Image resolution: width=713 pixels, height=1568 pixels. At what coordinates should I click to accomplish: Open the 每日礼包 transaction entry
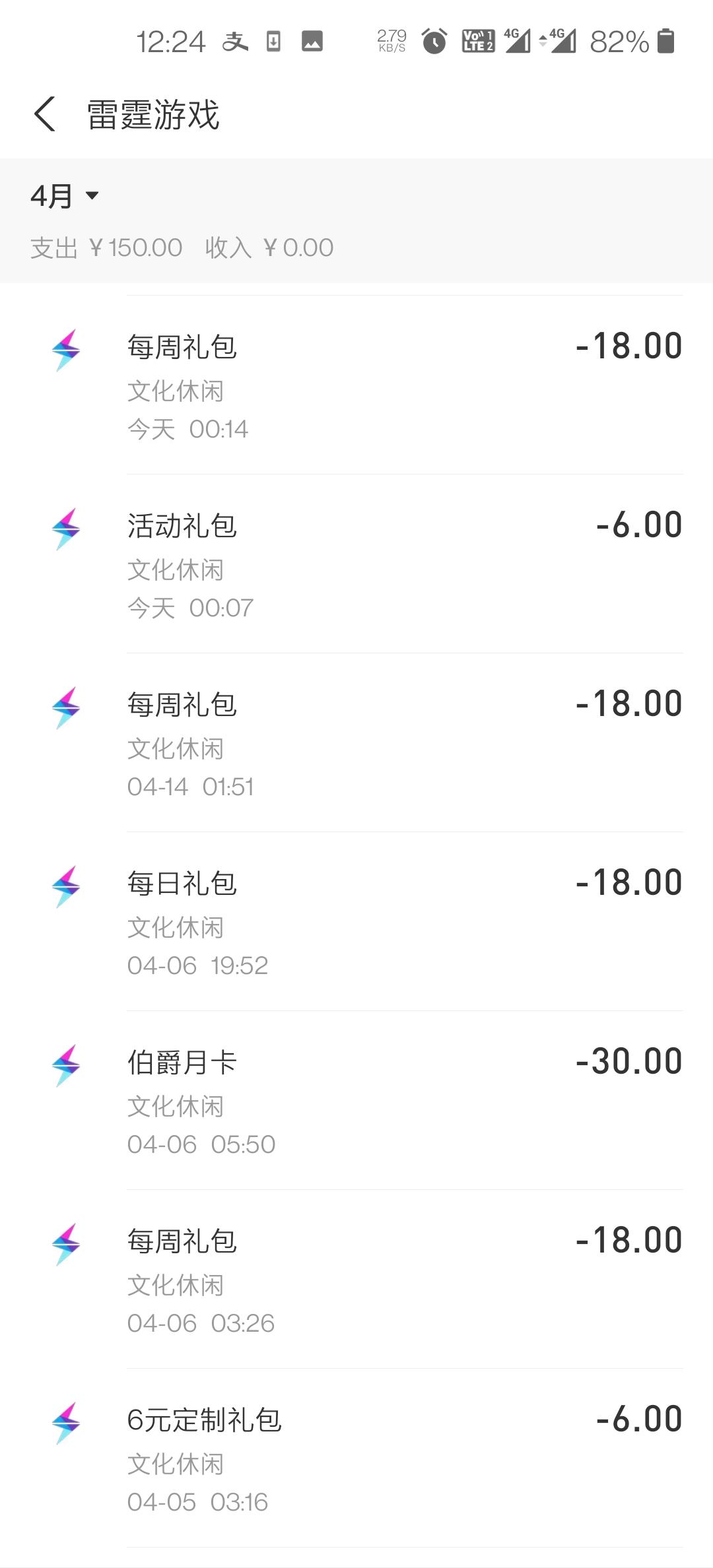point(356,922)
